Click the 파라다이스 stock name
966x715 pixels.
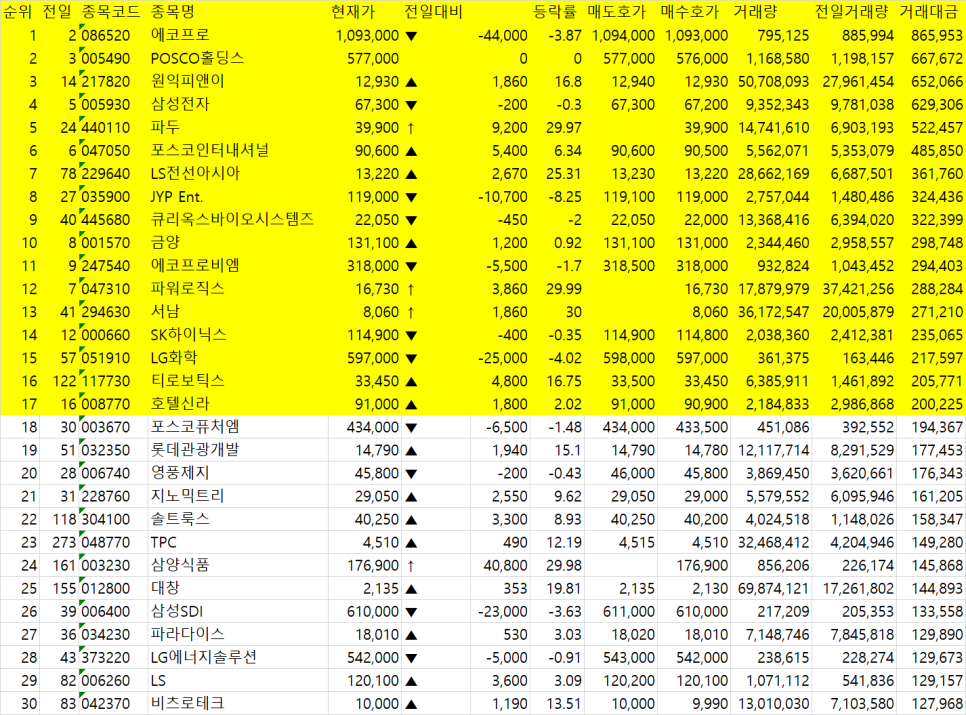point(188,634)
